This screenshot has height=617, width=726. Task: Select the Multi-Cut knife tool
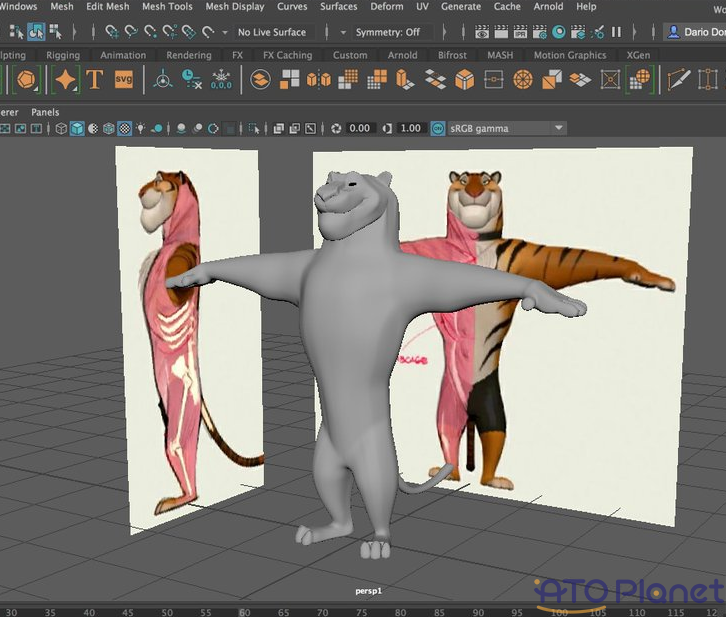(679, 80)
